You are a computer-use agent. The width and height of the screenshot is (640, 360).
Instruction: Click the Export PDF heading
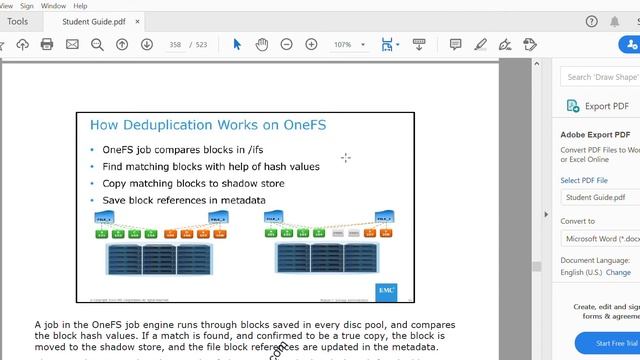tap(607, 106)
